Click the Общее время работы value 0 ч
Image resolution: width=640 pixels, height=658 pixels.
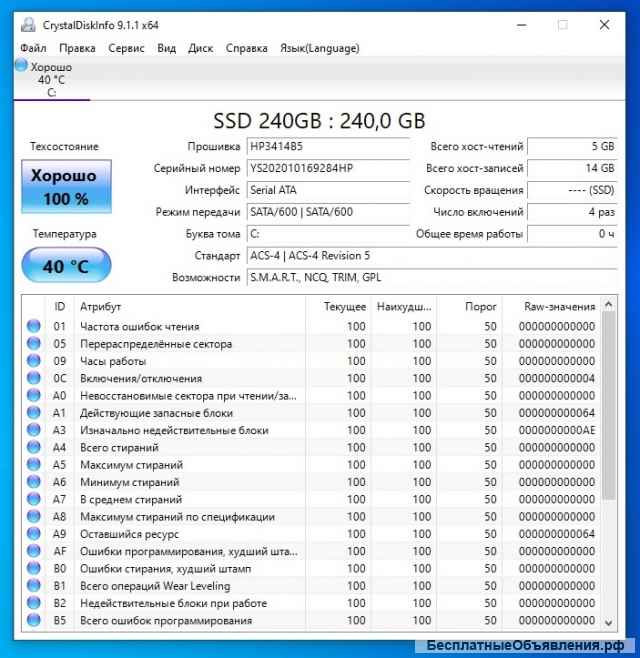[572, 234]
